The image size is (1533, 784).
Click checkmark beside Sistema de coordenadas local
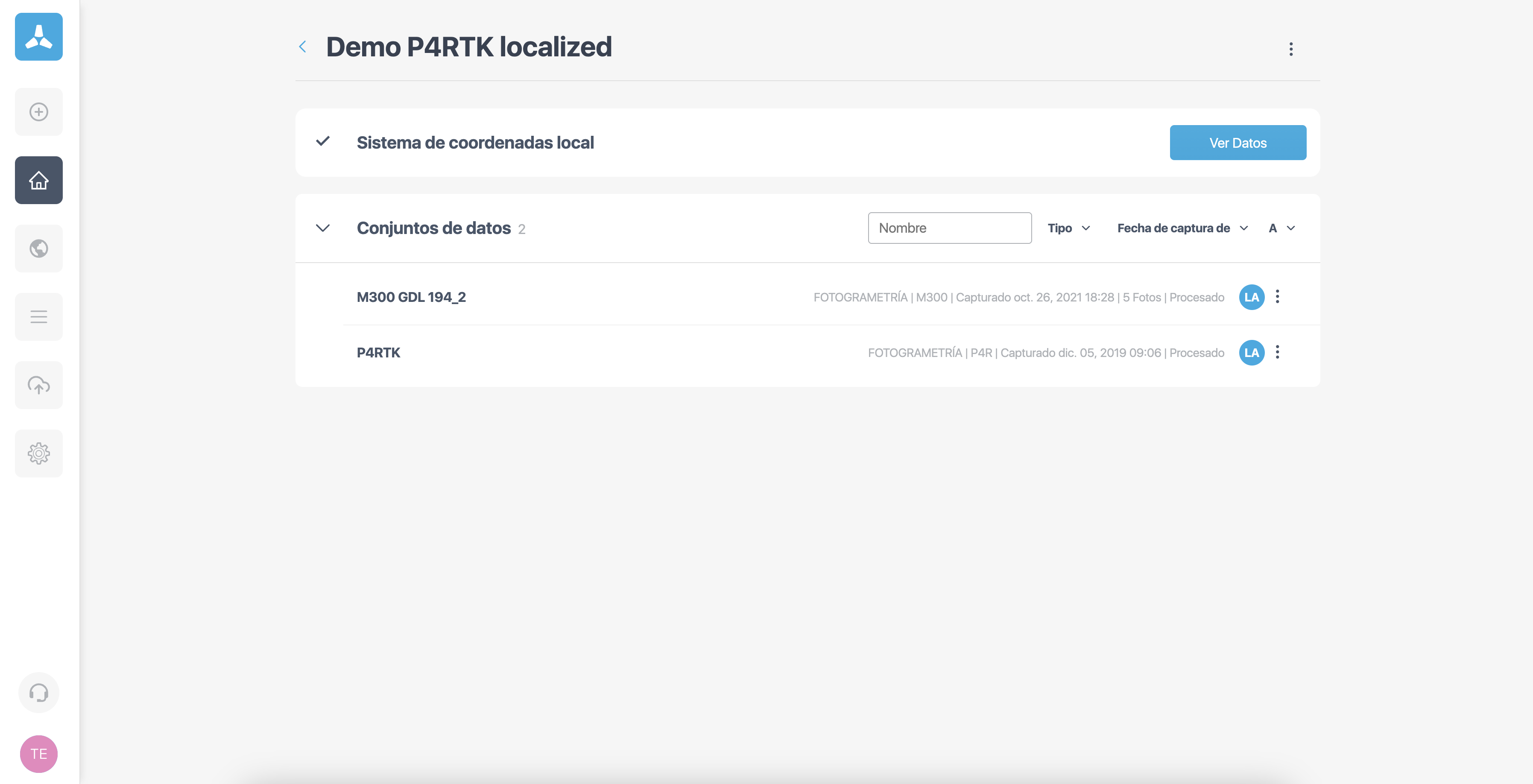coord(322,142)
